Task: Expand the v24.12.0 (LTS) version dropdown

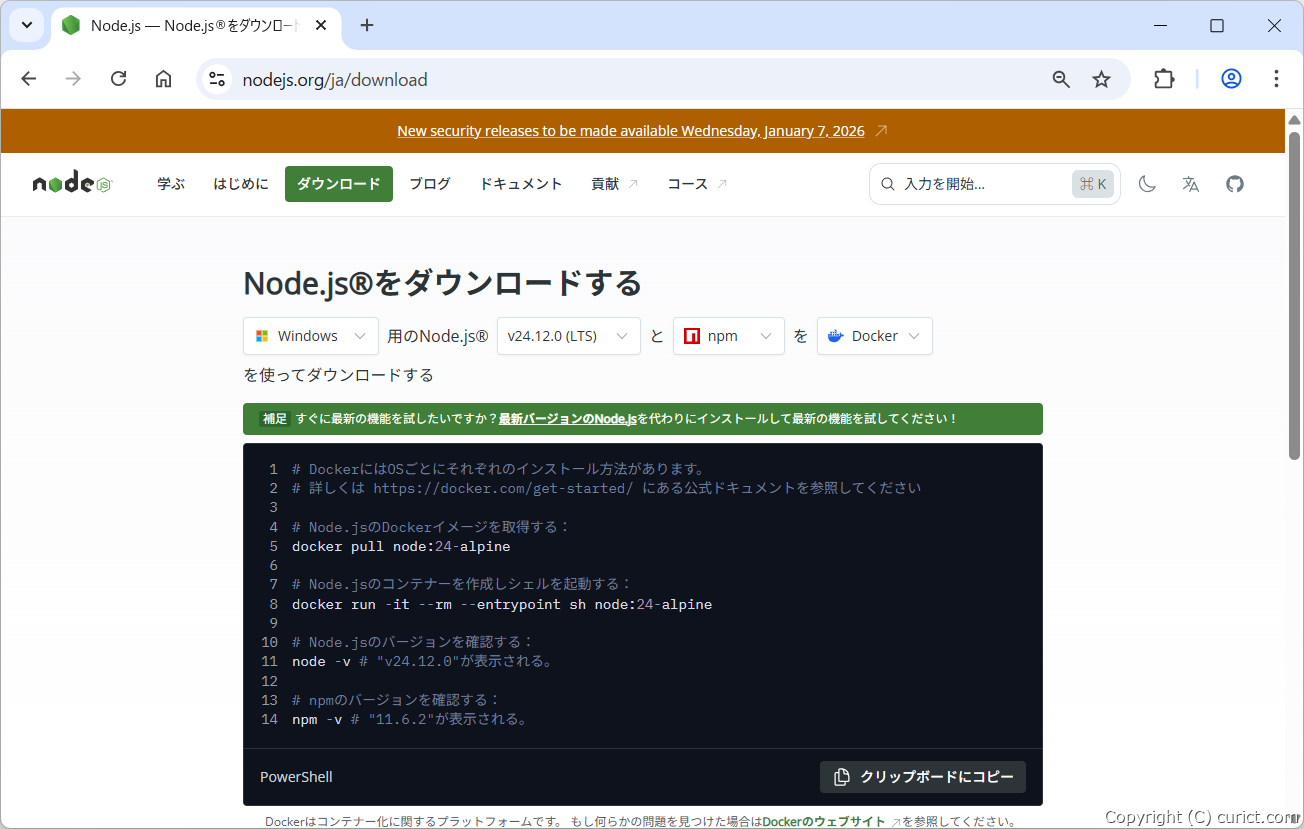Action: 568,336
